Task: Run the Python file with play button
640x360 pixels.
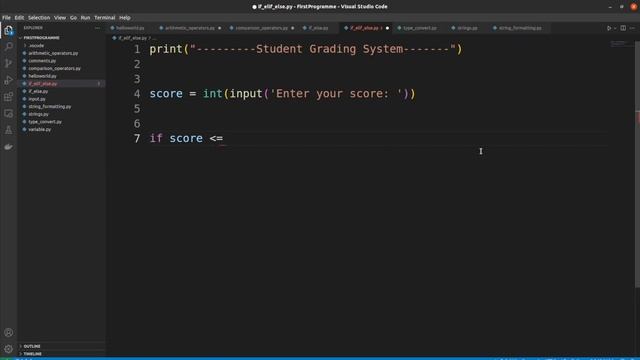Action: click(x=609, y=28)
